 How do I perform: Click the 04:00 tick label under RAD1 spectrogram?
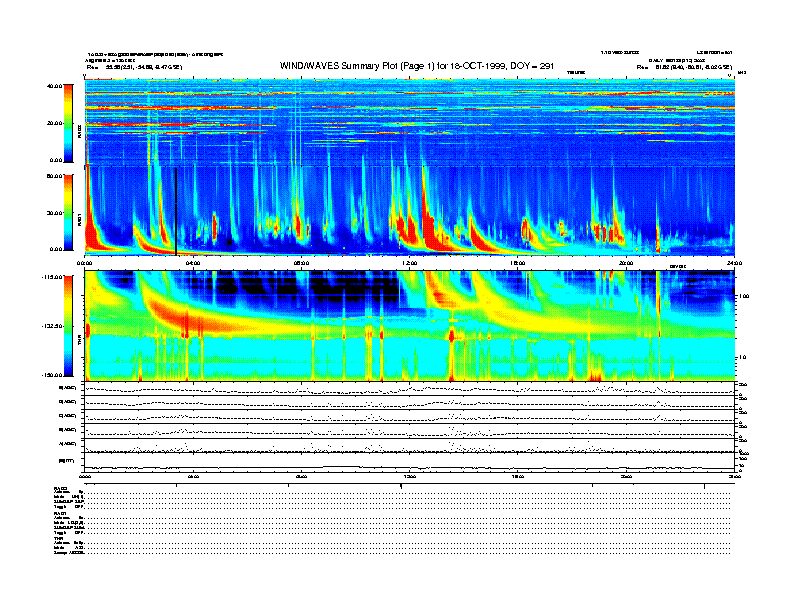[193, 263]
